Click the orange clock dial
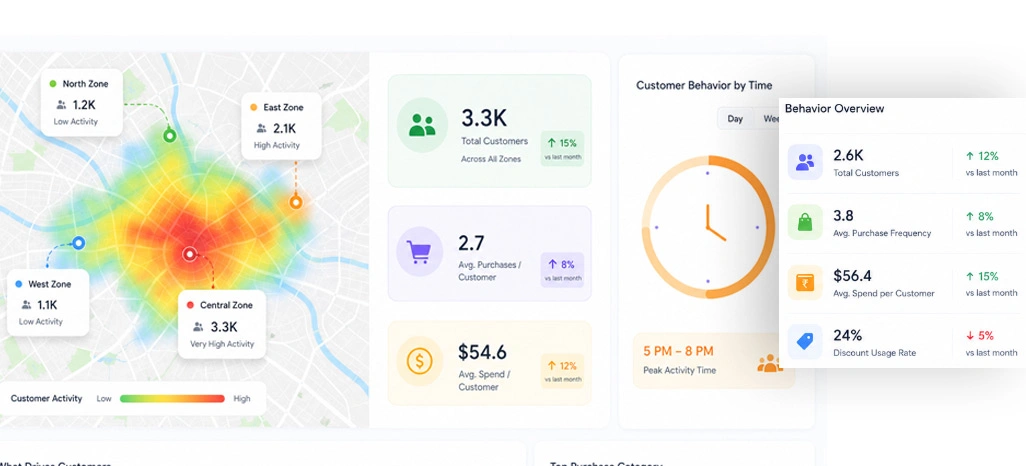Viewport: 1026px width, 466px height. coord(707,227)
